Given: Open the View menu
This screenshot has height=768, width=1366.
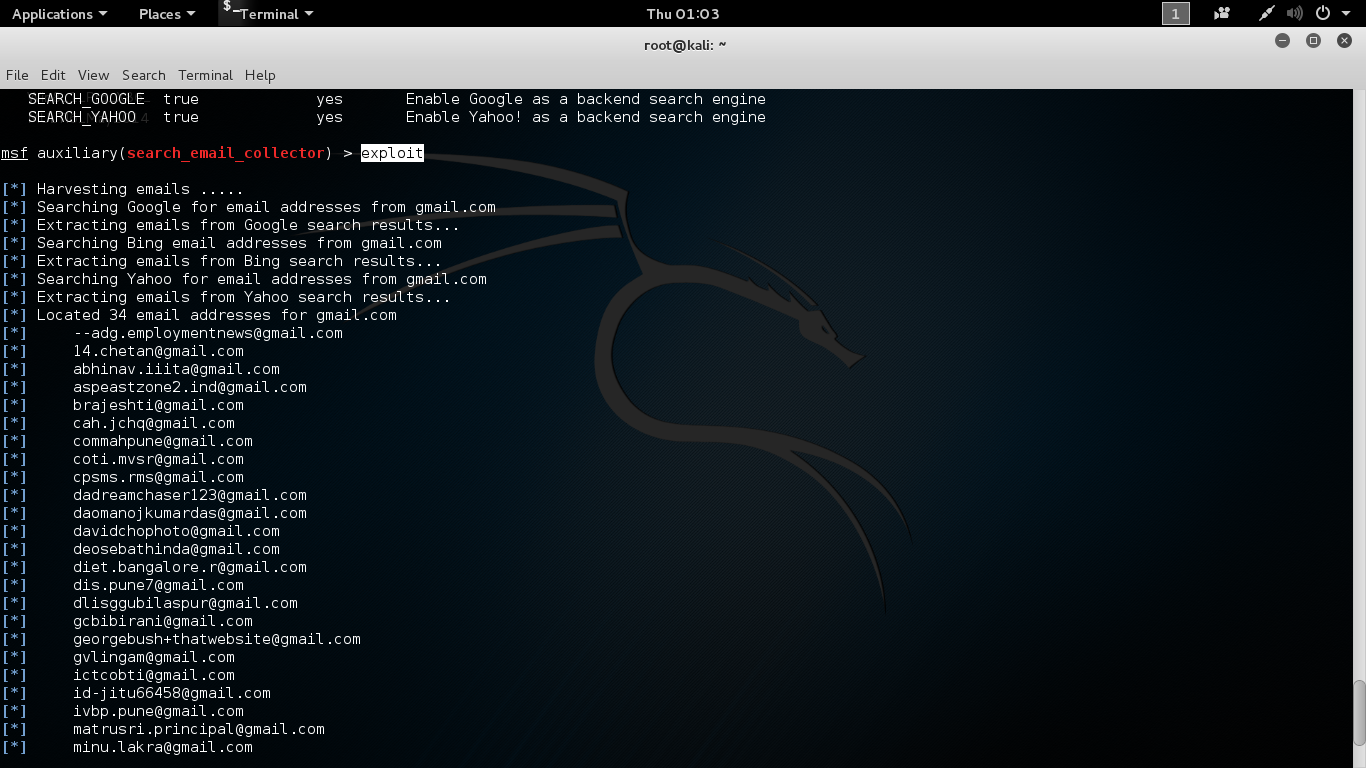Looking at the screenshot, I should tap(93, 75).
